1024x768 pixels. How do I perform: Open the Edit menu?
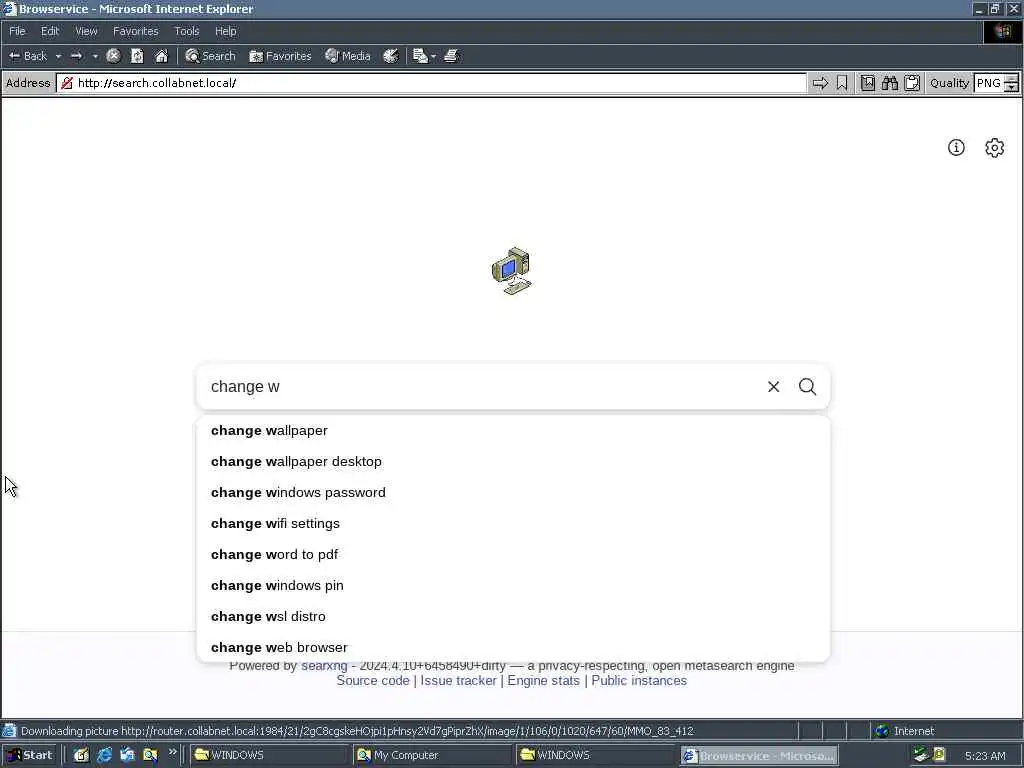(x=50, y=31)
